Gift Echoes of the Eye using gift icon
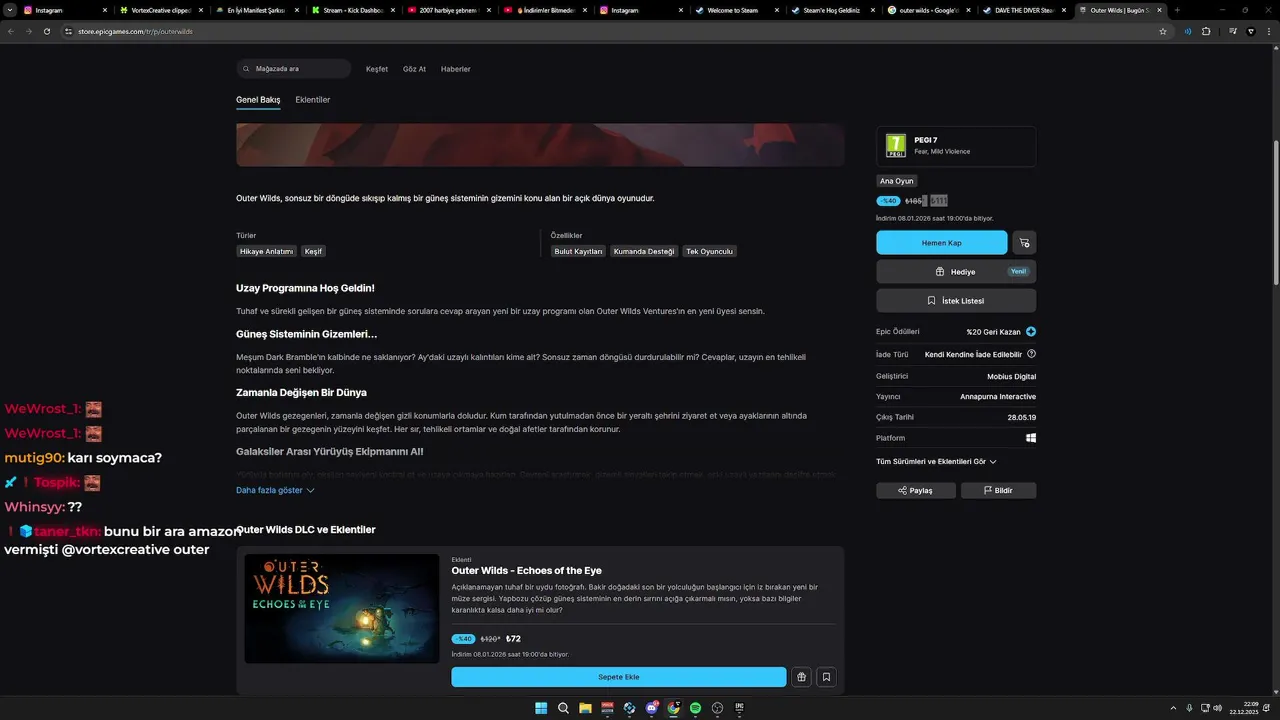 click(x=802, y=677)
